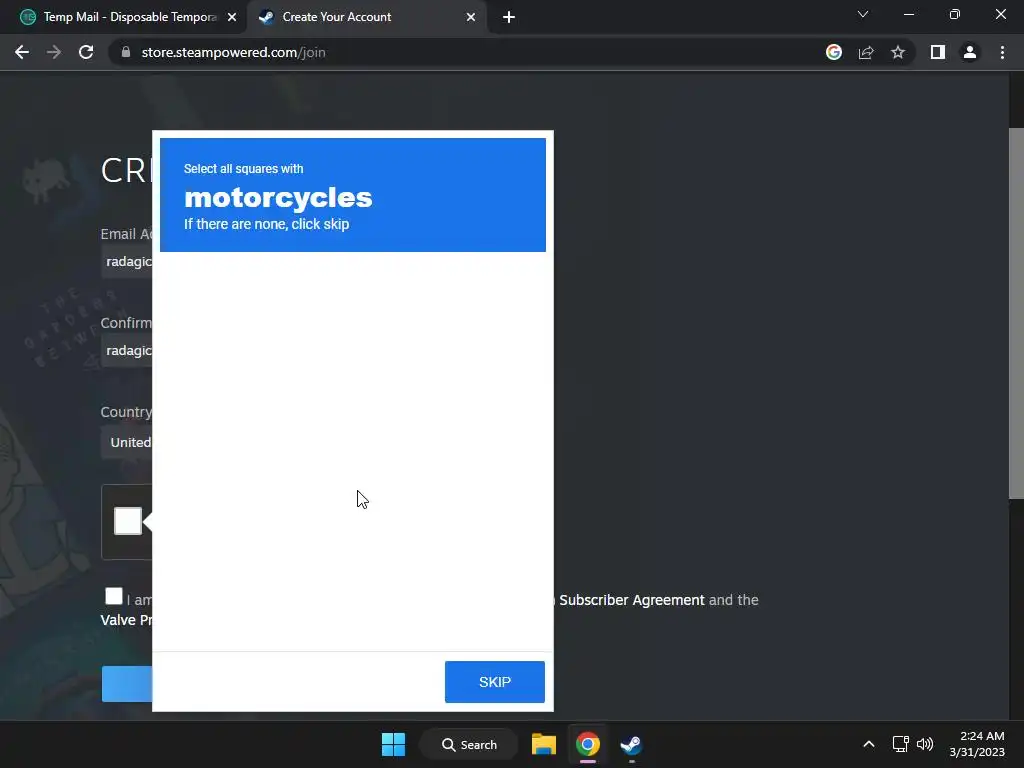Click the volume speaker tray icon
The image size is (1024, 768).
click(925, 744)
